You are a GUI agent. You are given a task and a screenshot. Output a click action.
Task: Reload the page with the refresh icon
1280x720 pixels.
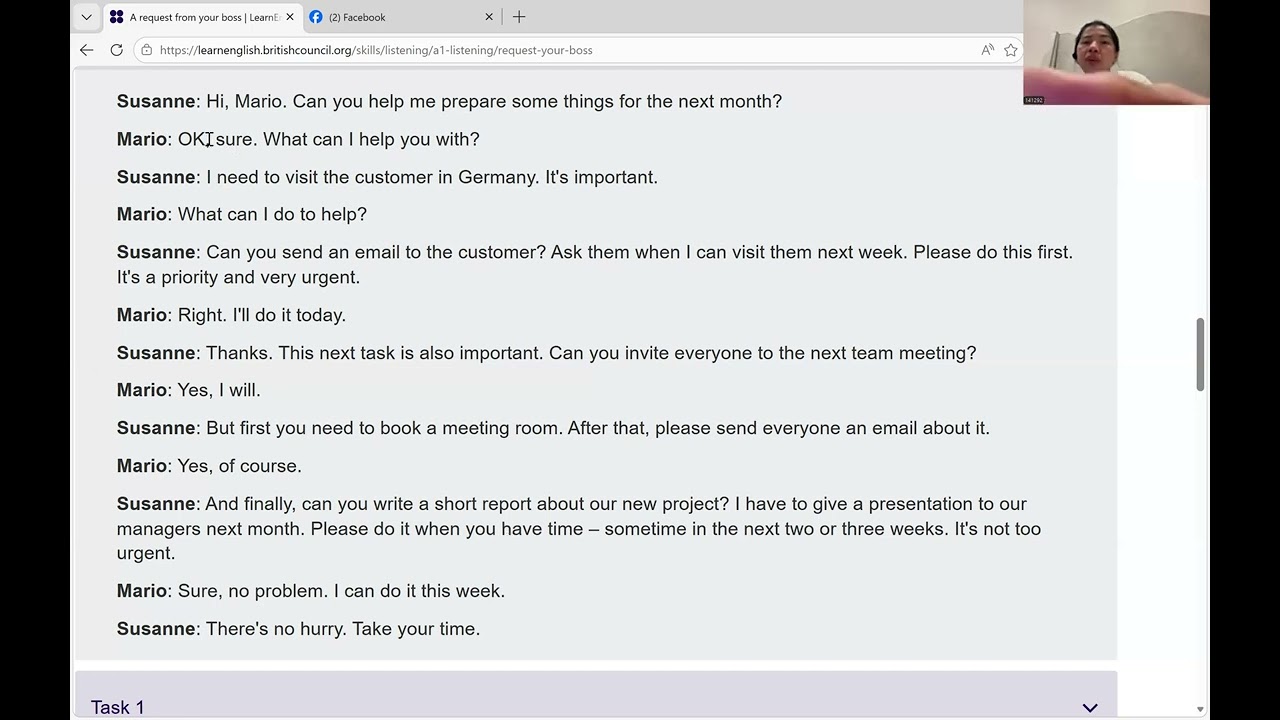pyautogui.click(x=117, y=50)
